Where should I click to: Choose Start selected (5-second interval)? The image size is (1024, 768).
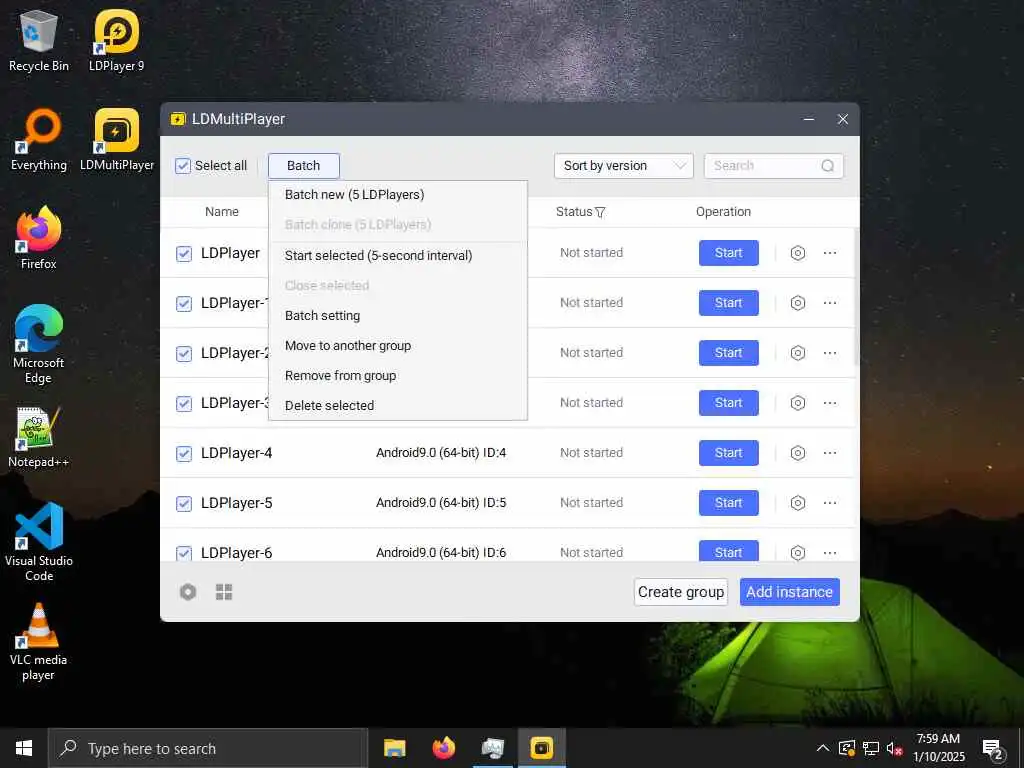tap(398, 255)
